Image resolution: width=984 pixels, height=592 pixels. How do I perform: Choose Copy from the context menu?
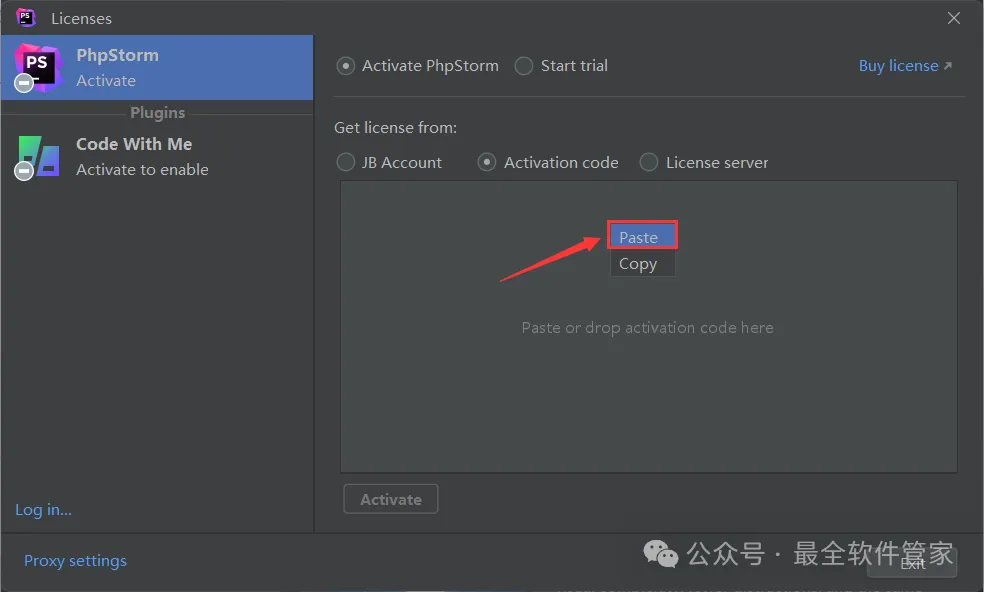[x=643, y=264]
